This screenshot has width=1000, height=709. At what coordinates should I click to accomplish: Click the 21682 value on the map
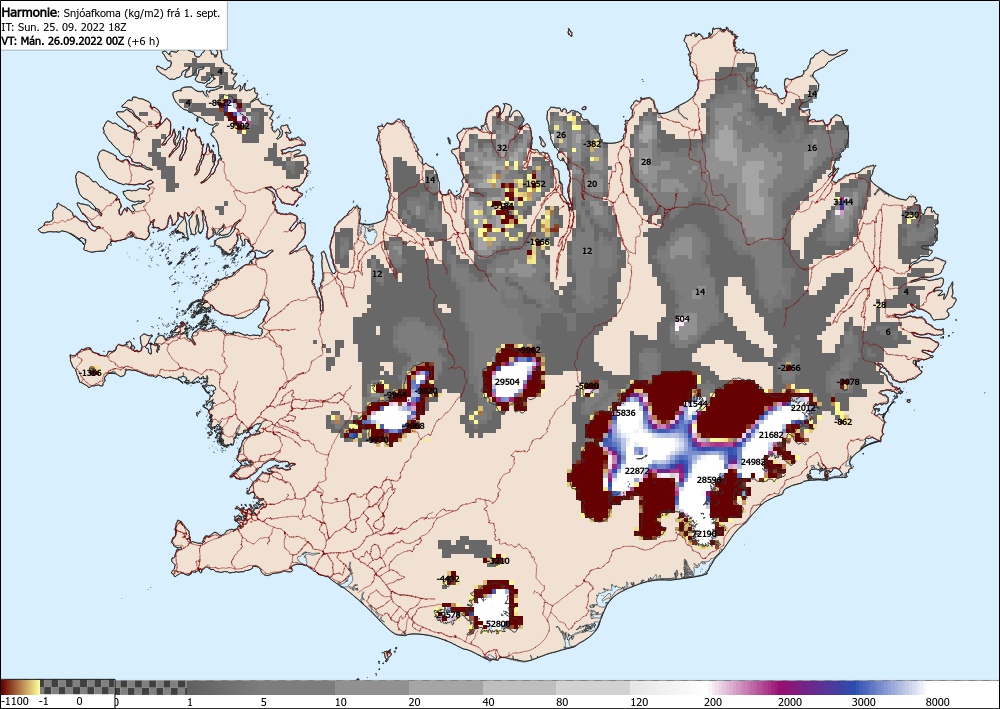pos(771,435)
